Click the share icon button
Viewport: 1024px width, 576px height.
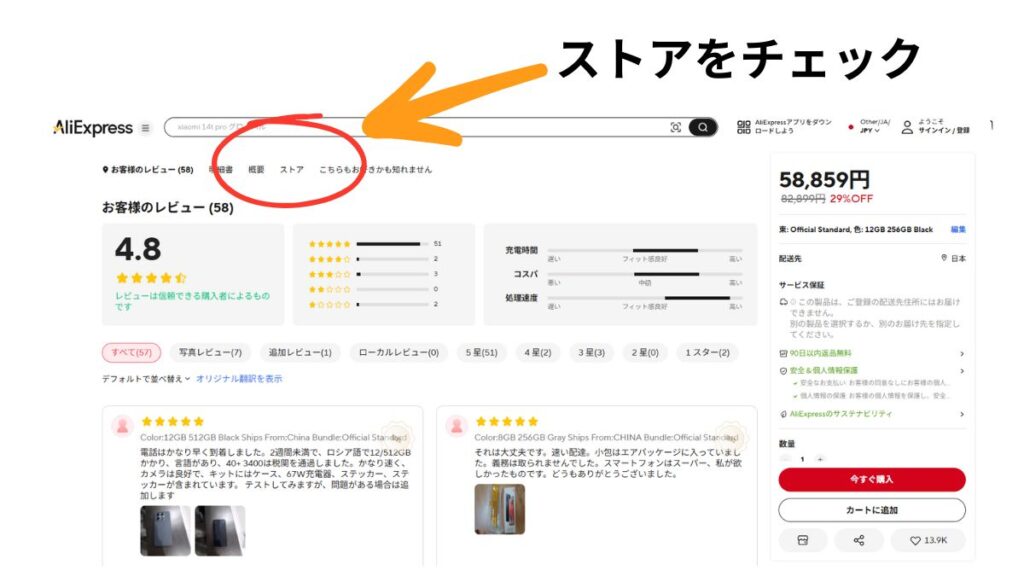[859, 540]
